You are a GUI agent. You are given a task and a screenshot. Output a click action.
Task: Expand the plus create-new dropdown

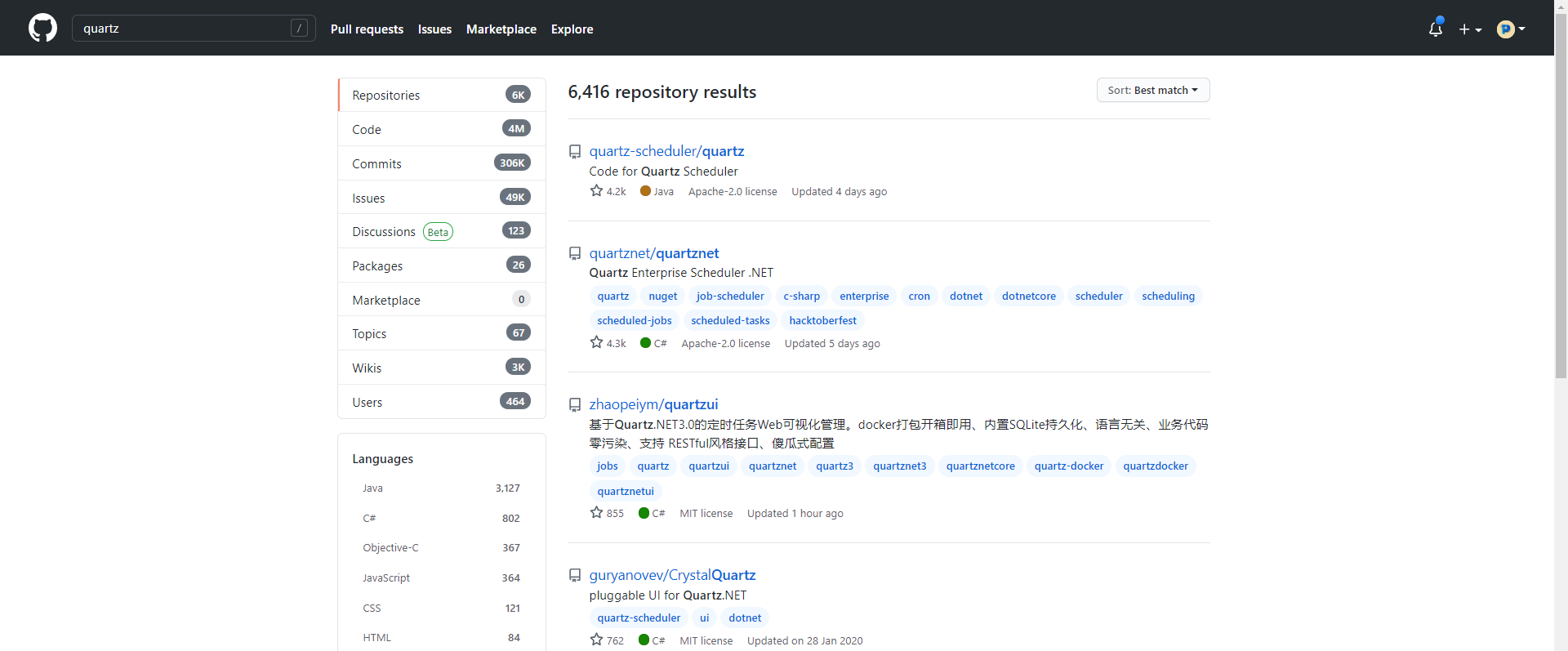pyautogui.click(x=1470, y=29)
